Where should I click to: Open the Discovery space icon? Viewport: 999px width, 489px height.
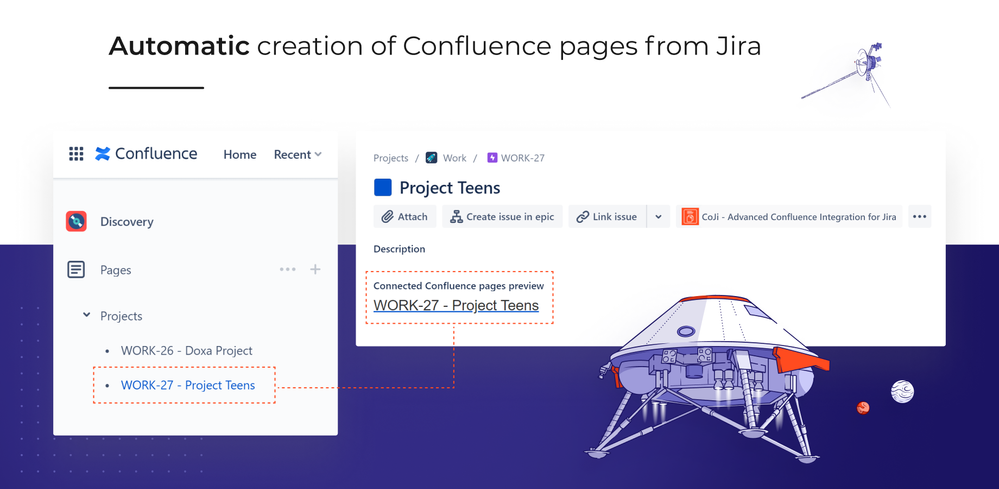pyautogui.click(x=76, y=222)
